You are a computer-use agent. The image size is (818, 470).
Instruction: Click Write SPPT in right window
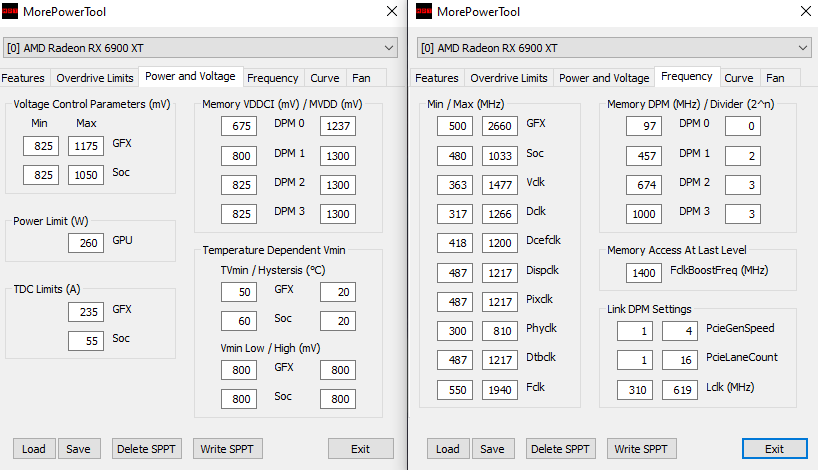tap(641, 449)
